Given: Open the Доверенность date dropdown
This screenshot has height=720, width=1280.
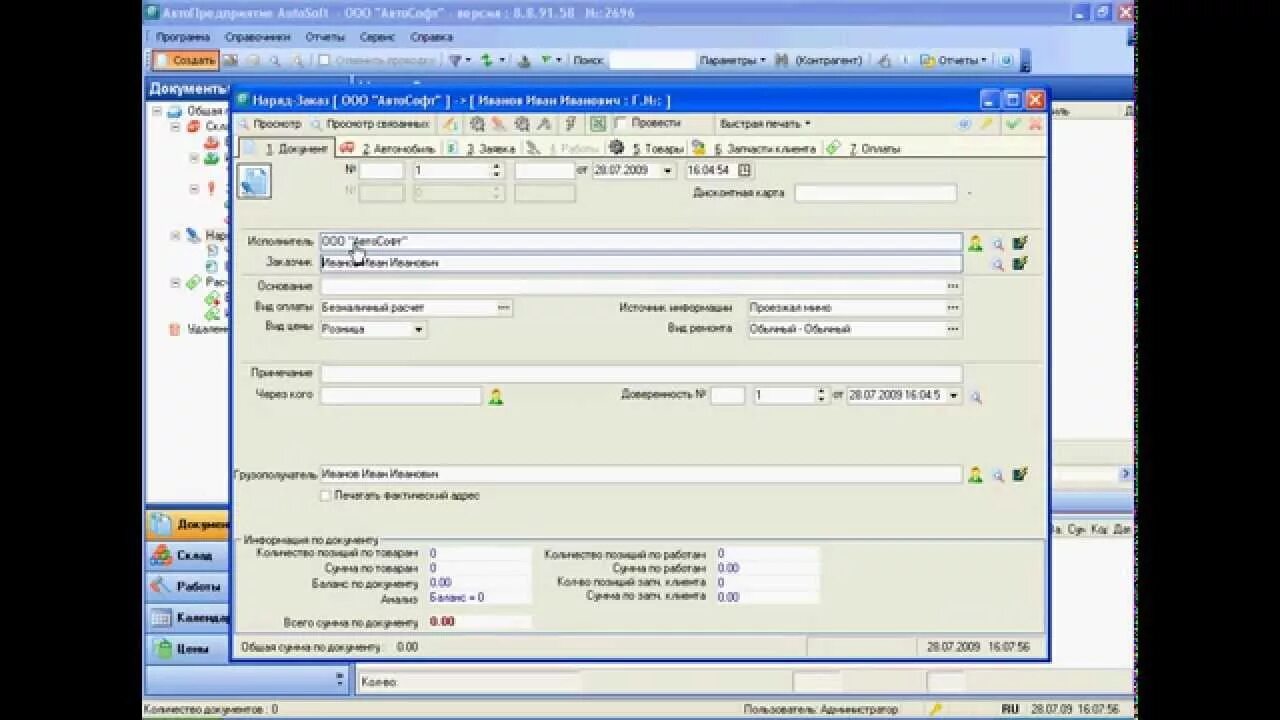Looking at the screenshot, I should point(954,395).
